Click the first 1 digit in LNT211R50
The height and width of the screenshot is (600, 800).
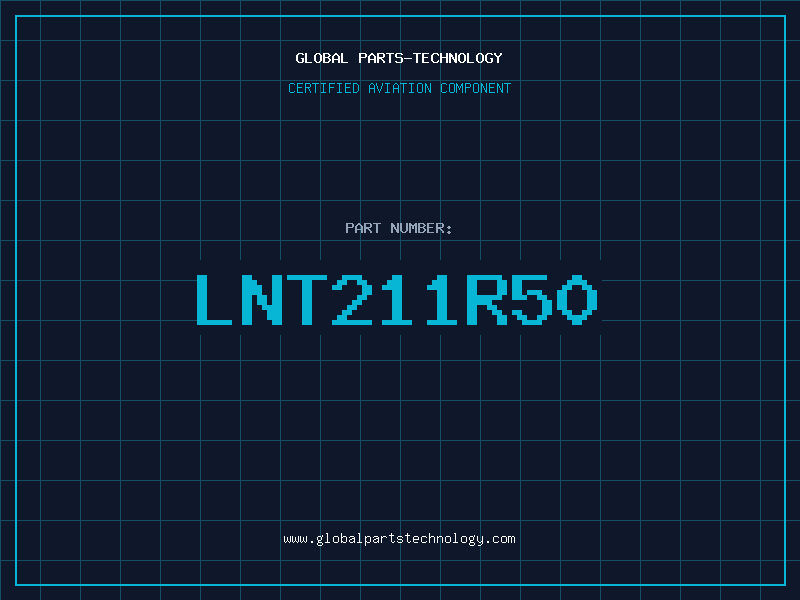coord(396,299)
